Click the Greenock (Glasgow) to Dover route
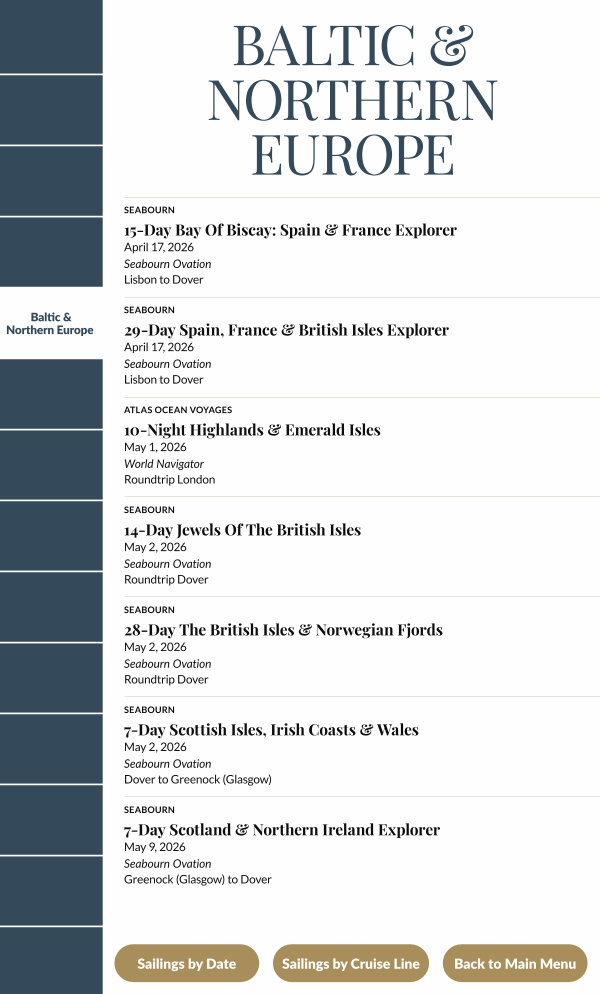Screen dimensions: 600x994 coord(197,880)
